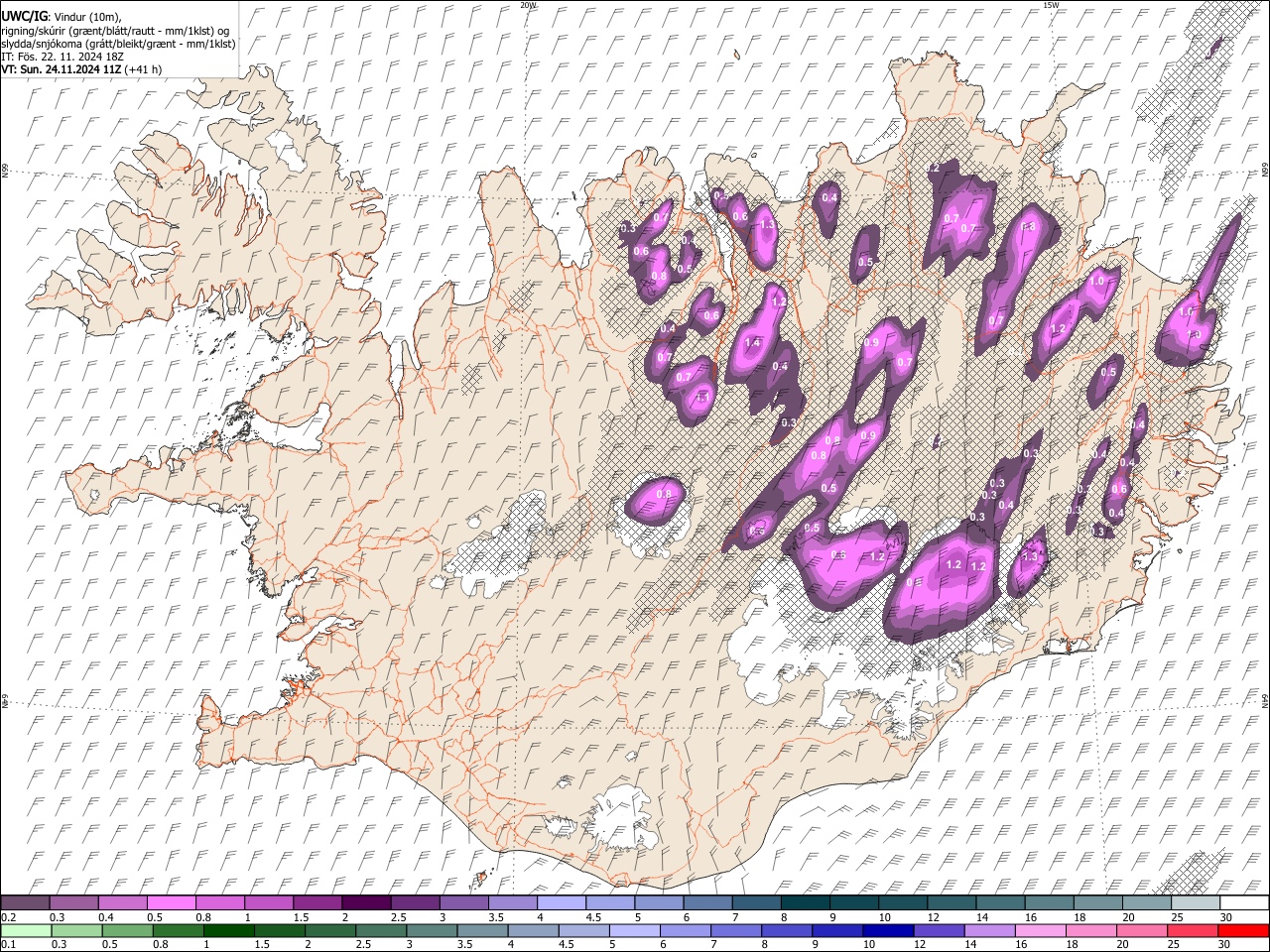This screenshot has width=1270, height=952.
Task: Pick top legend swatch between 3.5 and 4
Action: point(512,903)
